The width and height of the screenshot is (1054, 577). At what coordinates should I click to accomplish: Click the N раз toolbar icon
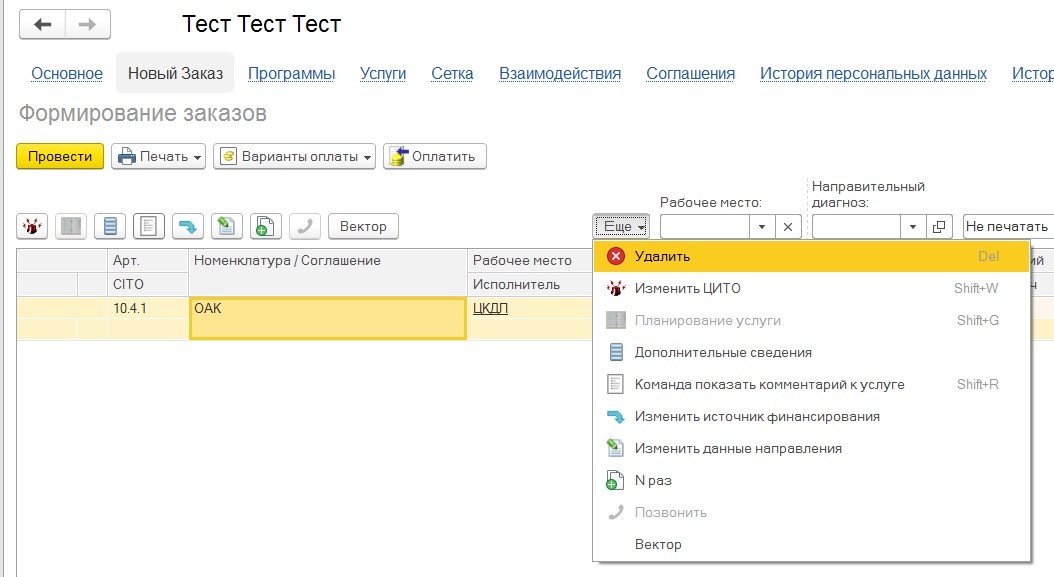coord(266,227)
